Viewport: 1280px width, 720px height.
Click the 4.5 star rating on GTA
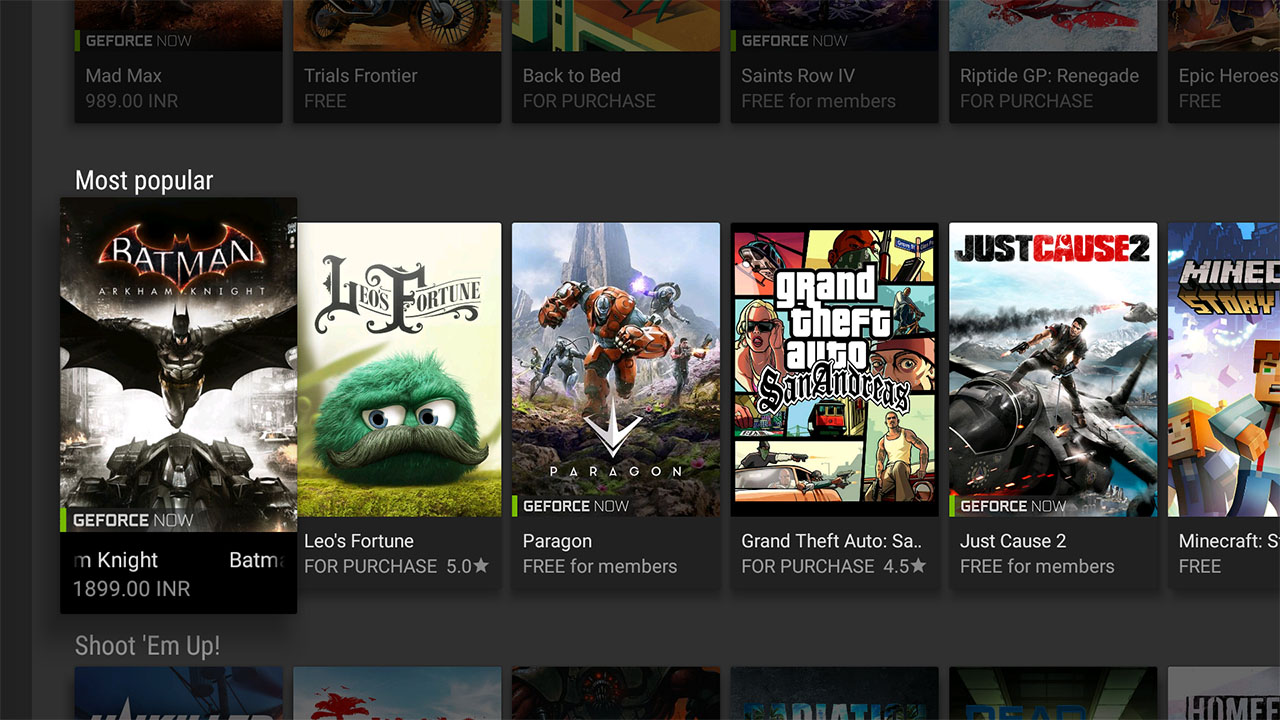pyautogui.click(x=904, y=566)
